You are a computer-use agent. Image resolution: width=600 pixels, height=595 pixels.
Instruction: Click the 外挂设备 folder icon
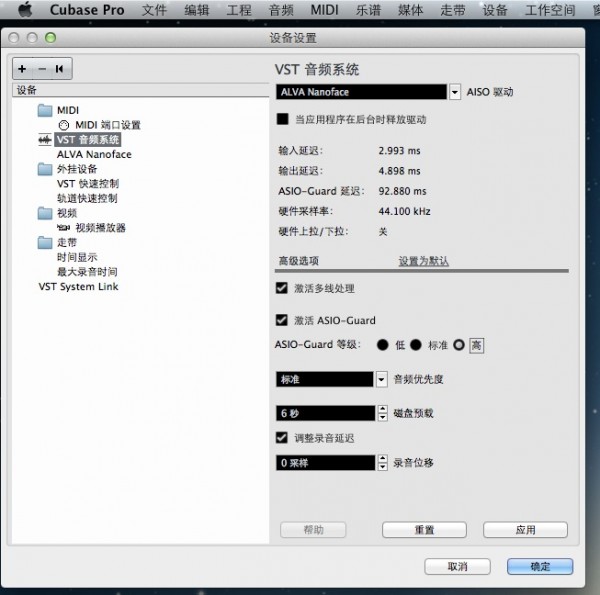coord(45,169)
